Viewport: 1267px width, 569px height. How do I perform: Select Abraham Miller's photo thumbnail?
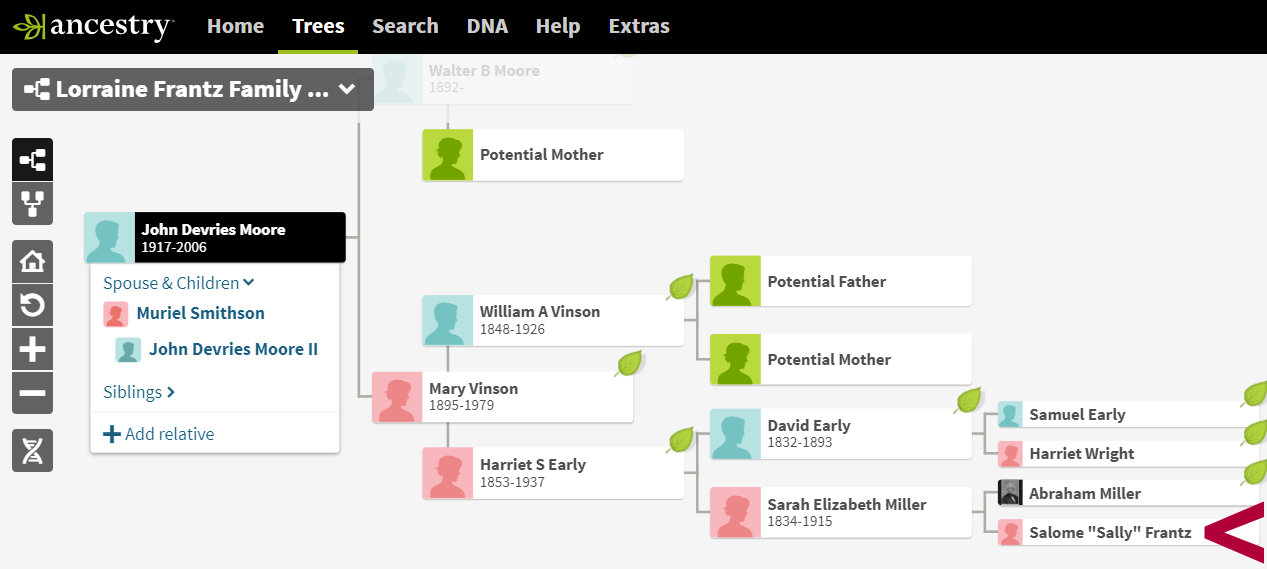click(x=1010, y=493)
